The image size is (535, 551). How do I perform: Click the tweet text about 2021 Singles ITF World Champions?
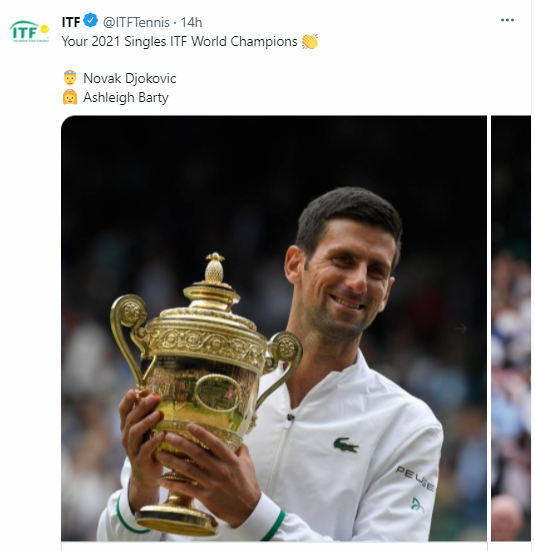pos(179,41)
